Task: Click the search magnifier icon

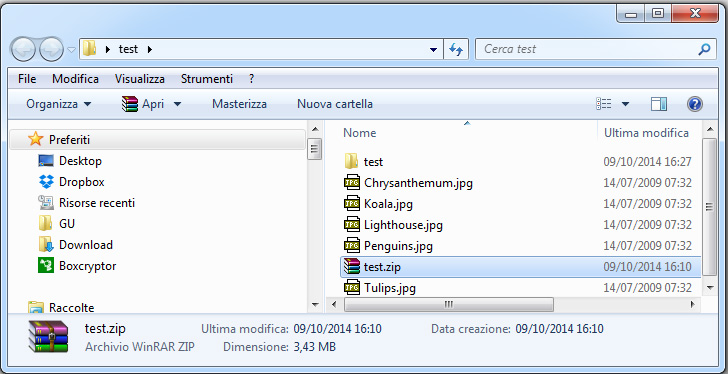Action: (704, 49)
